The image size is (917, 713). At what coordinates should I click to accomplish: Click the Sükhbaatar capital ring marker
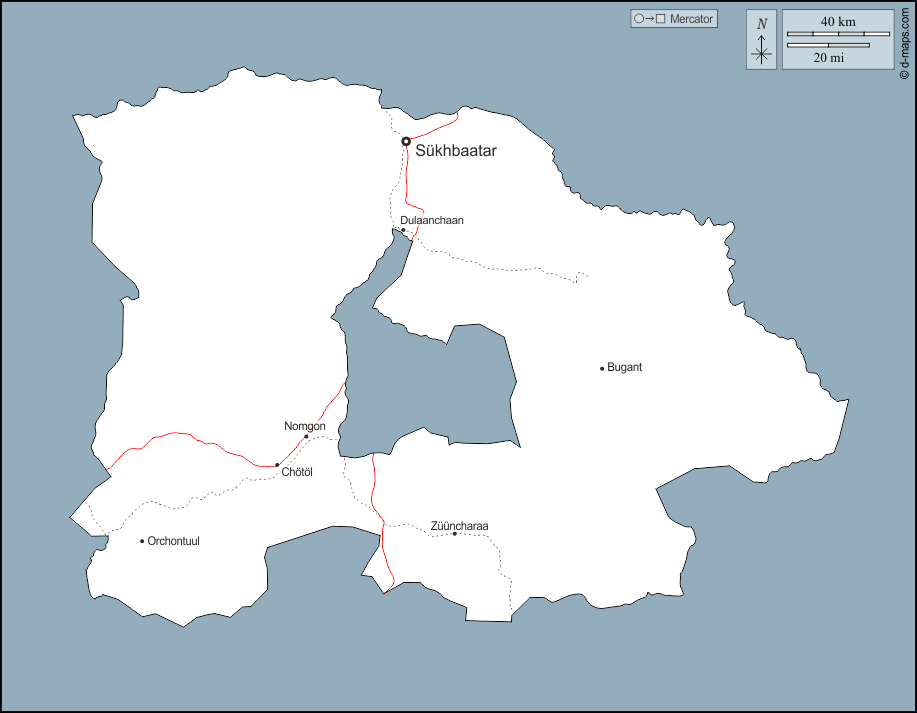406,141
